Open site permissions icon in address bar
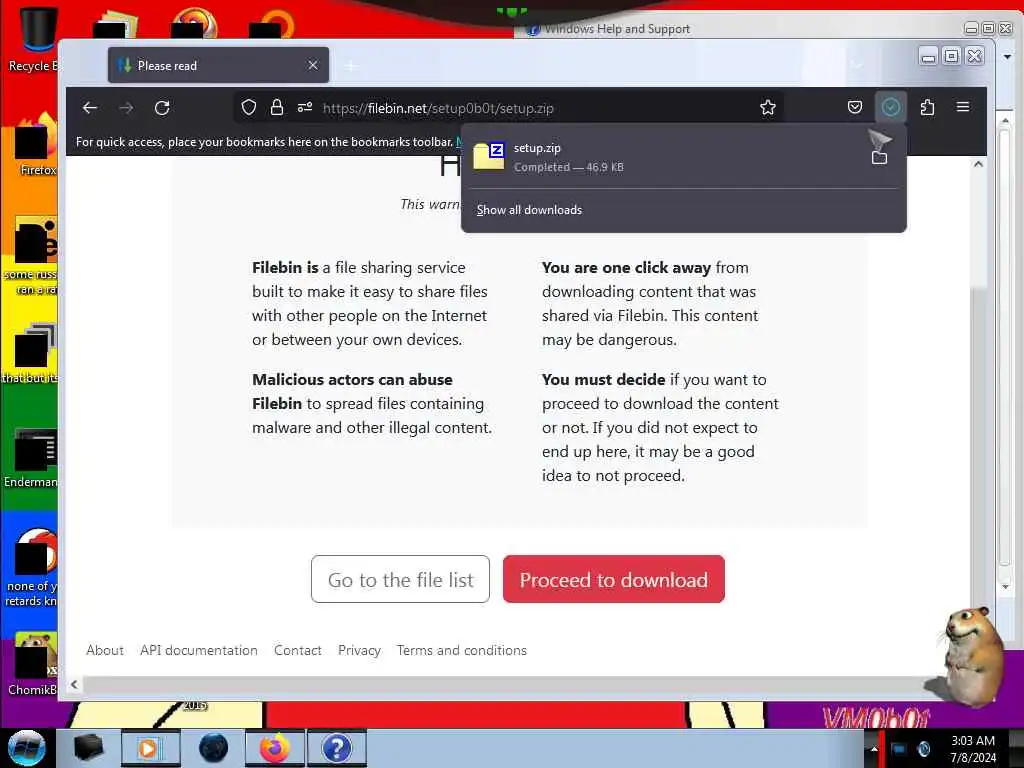The height and width of the screenshot is (768, 1024). point(305,108)
